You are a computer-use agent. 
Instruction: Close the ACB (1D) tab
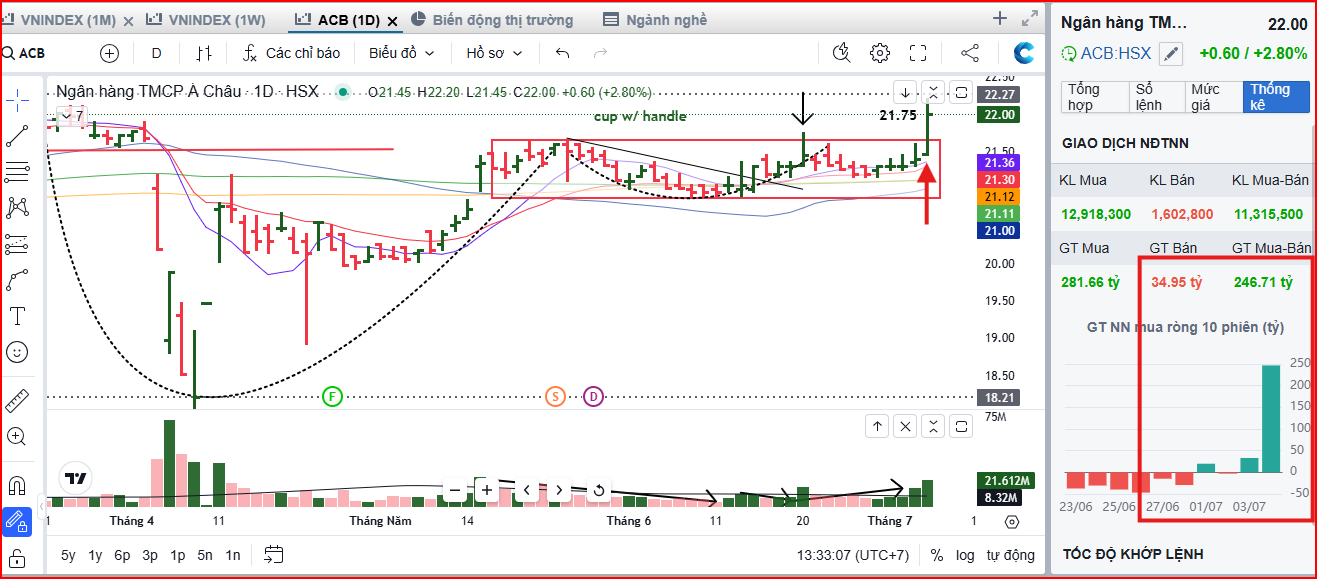pos(391,21)
